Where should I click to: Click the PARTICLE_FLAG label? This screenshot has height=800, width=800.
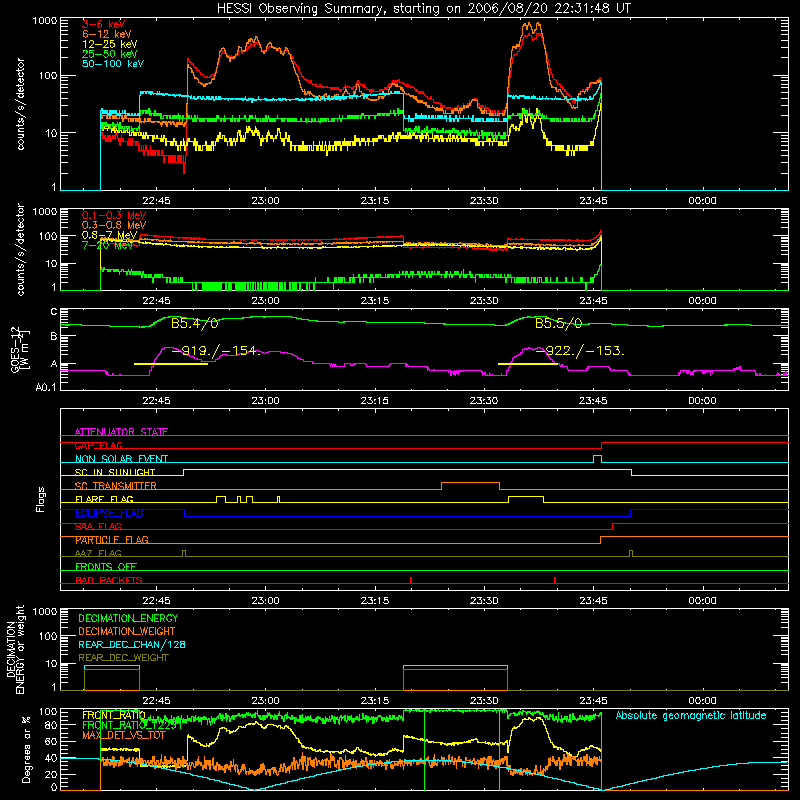point(112,540)
